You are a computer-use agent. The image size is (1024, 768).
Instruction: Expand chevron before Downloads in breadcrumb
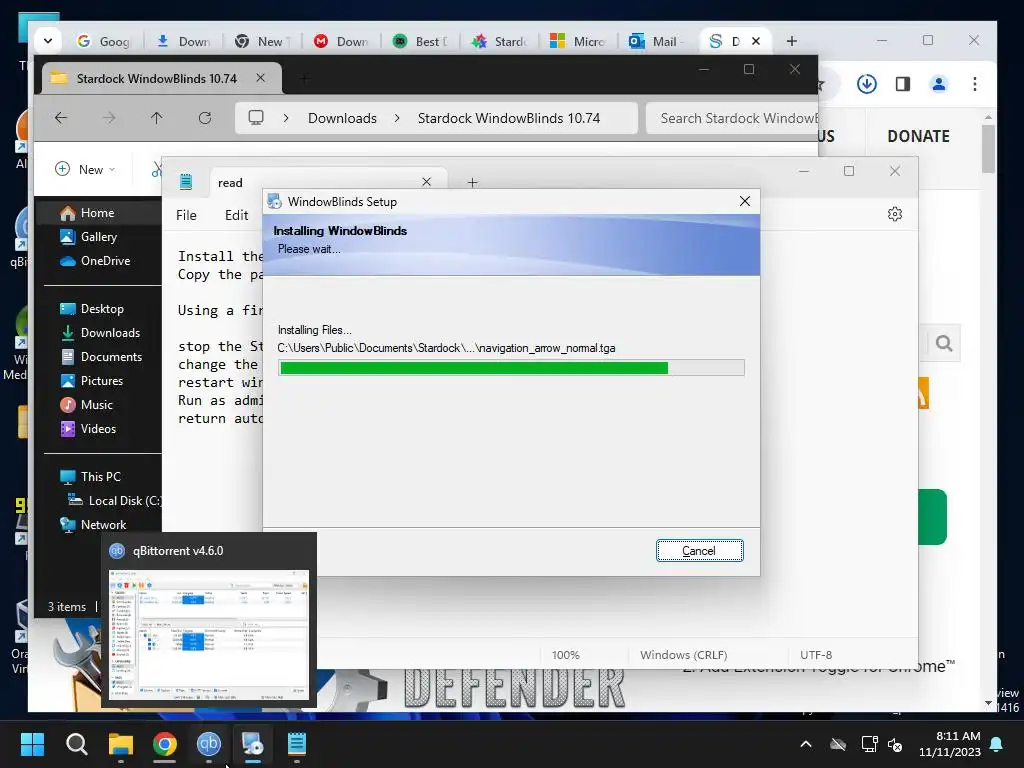coord(286,118)
